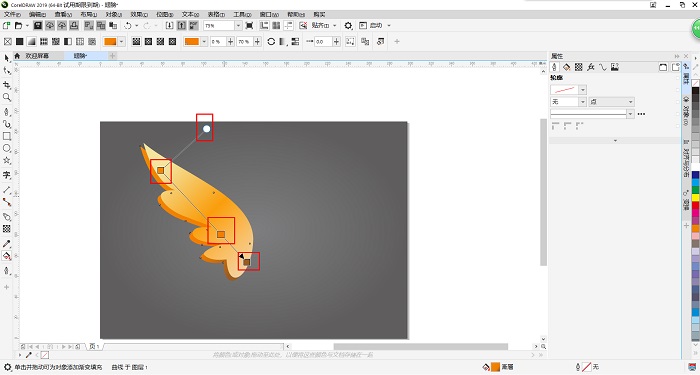Select the Interactive Fill bucket tool

point(7,256)
